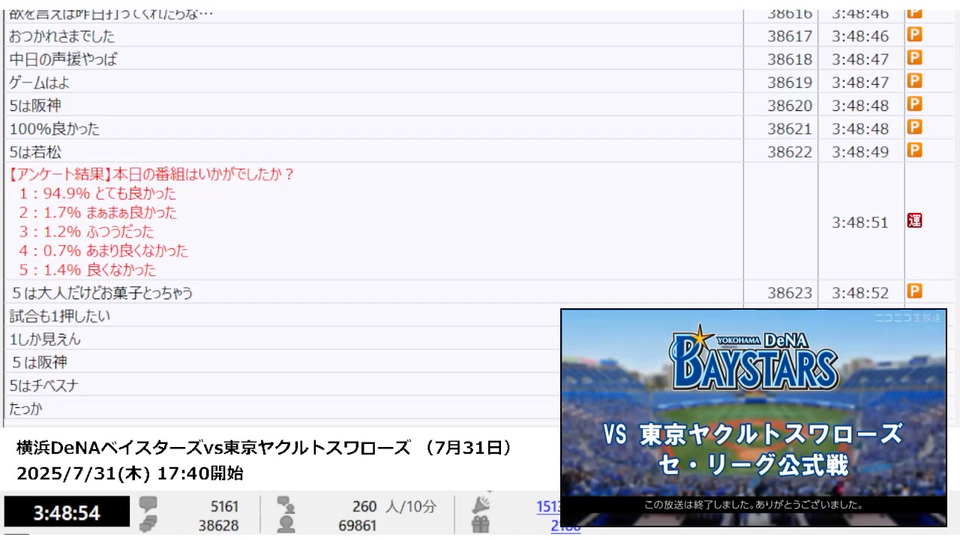Click the survey result line 1.7% まぁまぁ良かった
The width and height of the screenshot is (960, 540).
tap(98, 212)
